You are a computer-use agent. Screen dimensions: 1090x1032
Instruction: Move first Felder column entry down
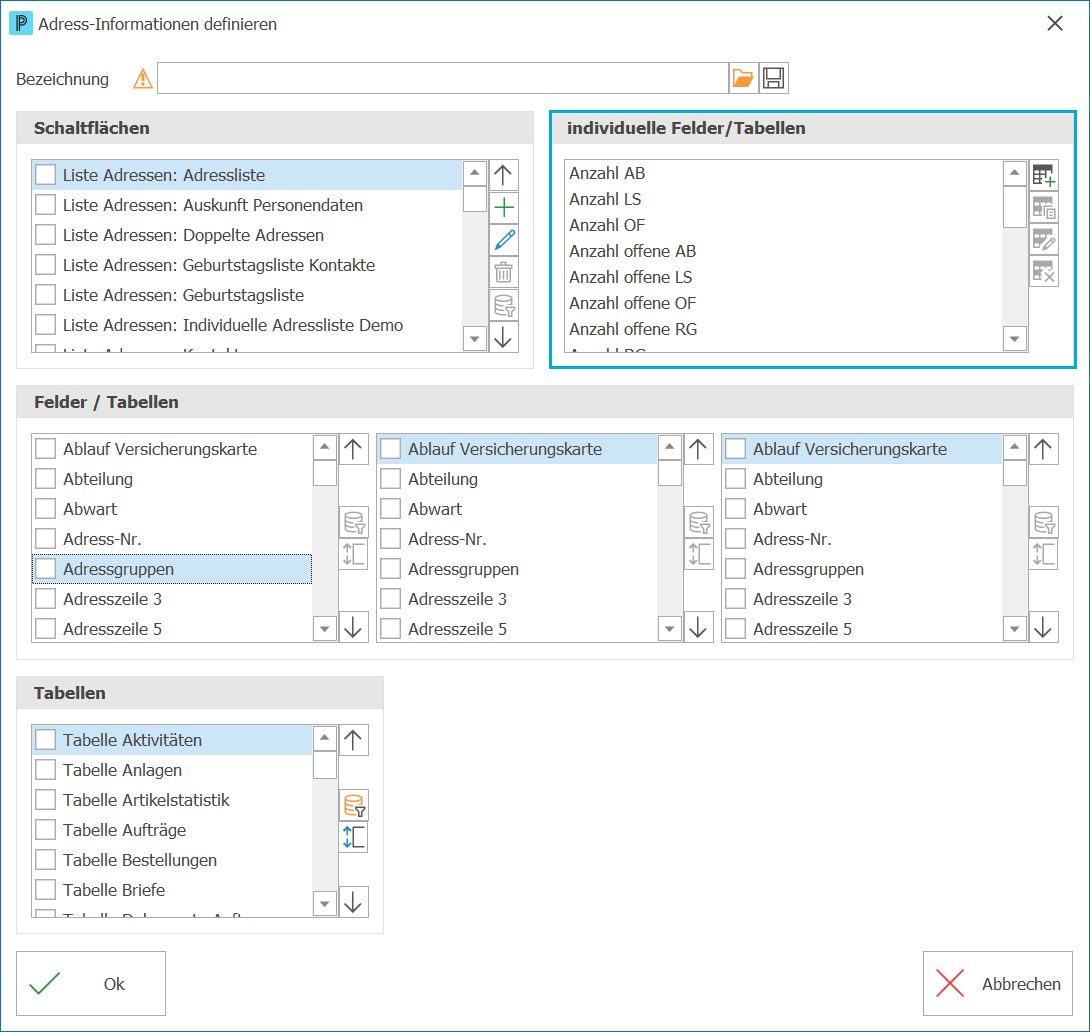353,627
